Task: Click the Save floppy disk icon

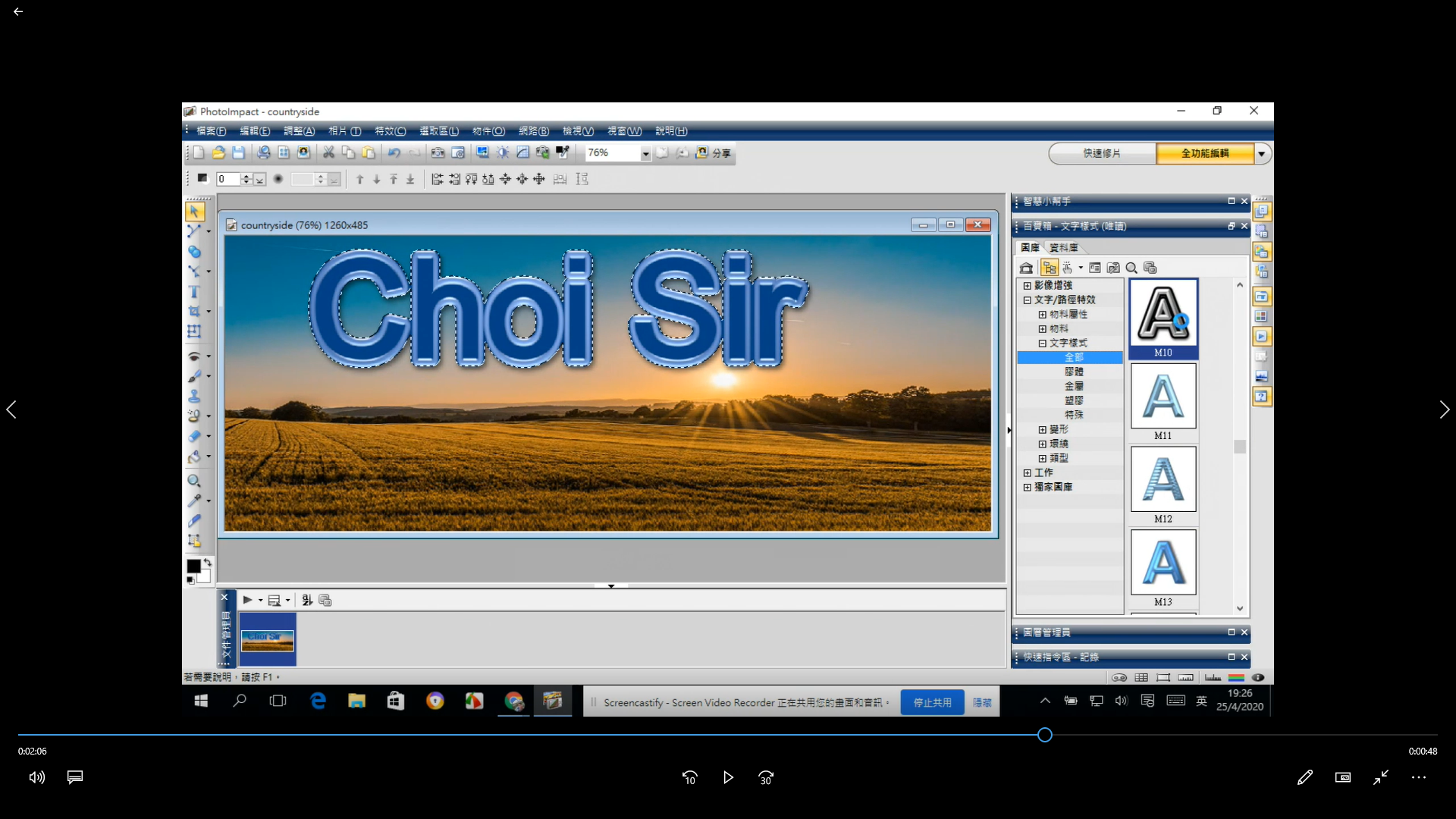Action: coord(238,153)
